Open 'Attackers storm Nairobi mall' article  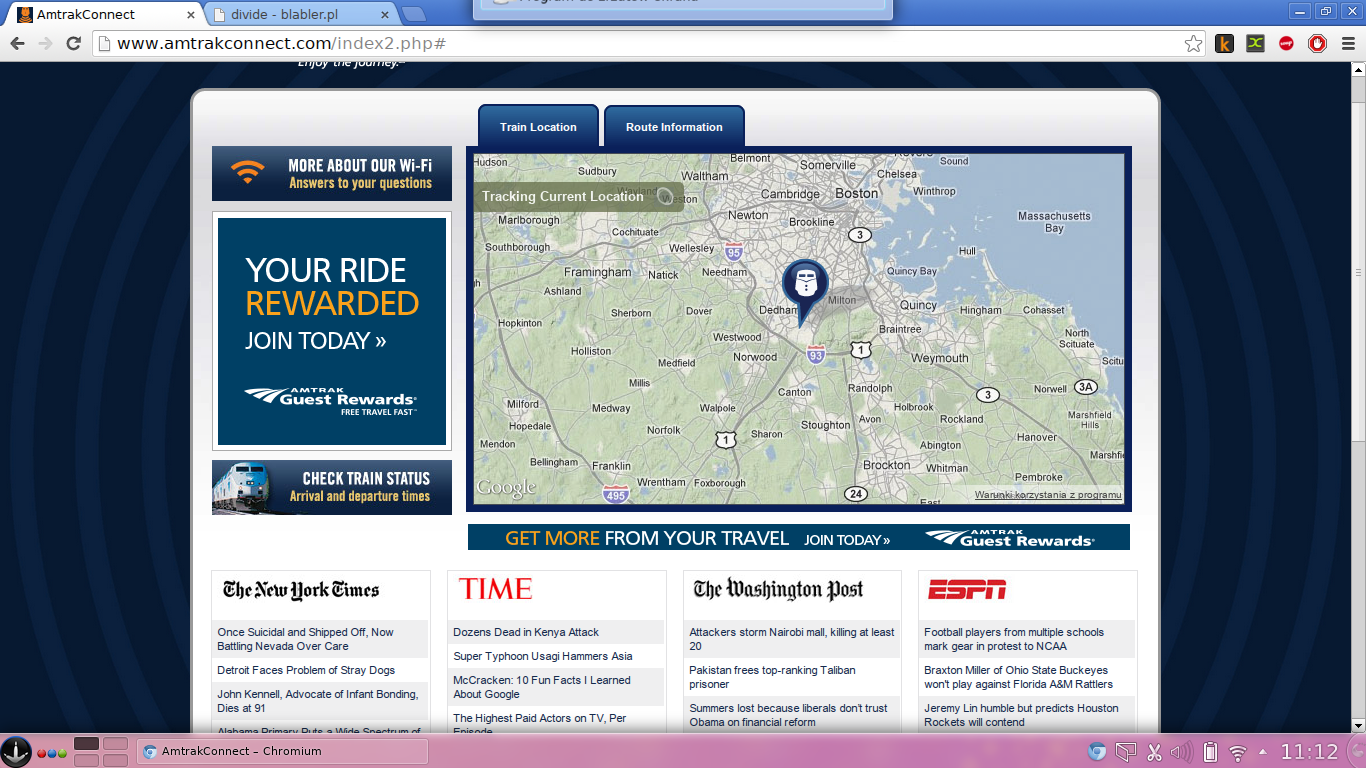click(792, 639)
